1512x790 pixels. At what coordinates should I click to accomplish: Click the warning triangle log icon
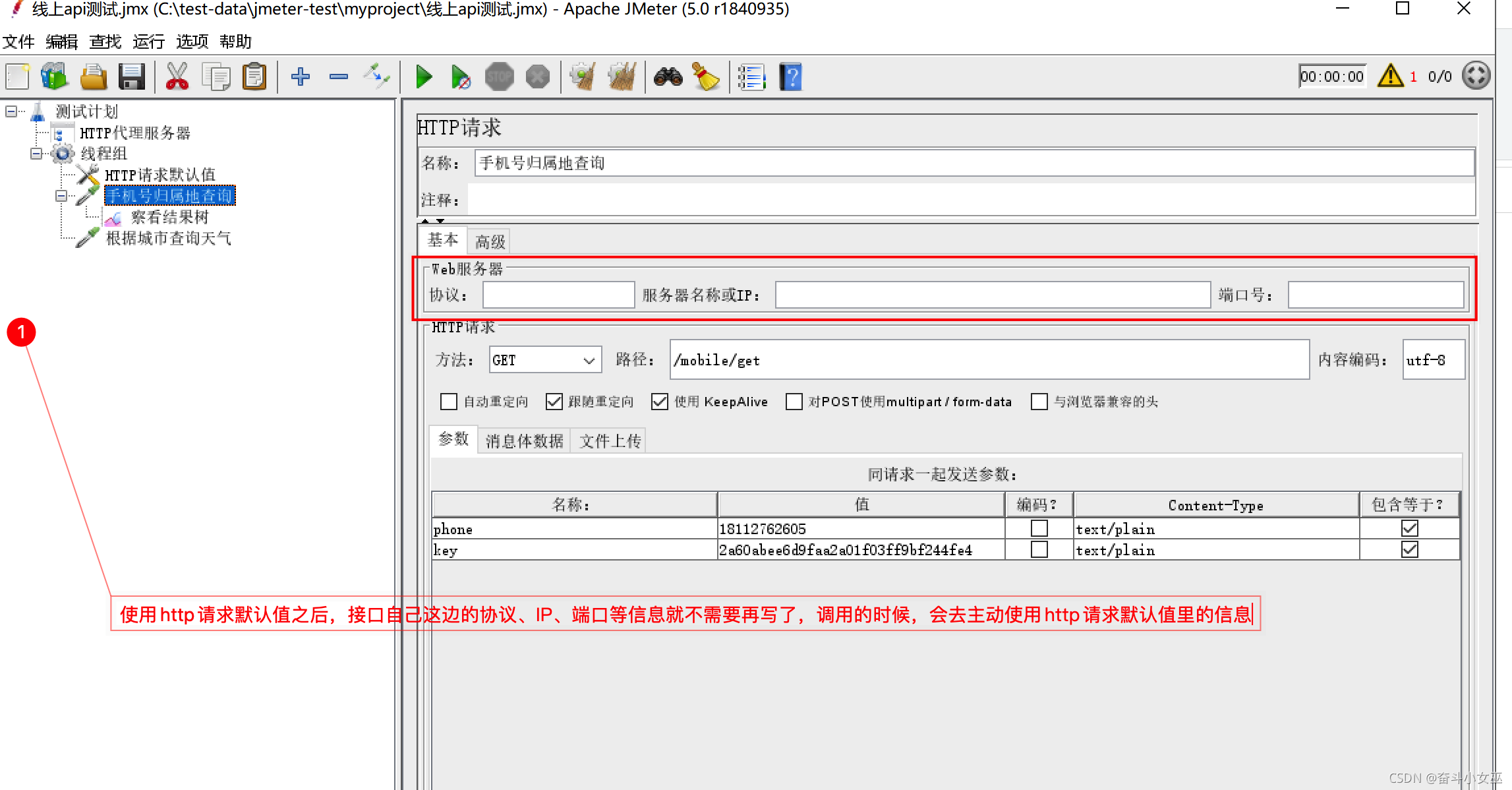point(1391,76)
